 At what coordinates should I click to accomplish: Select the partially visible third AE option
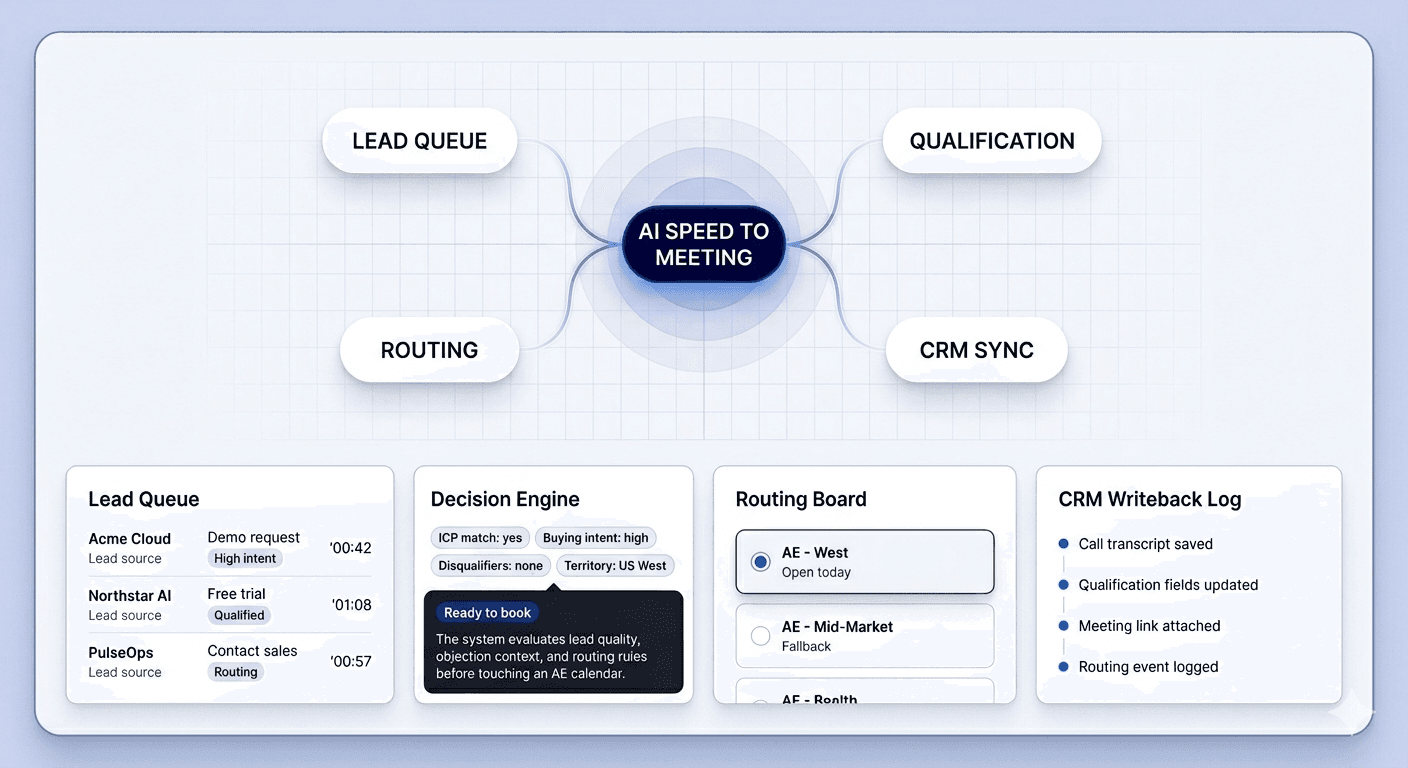coord(864,694)
